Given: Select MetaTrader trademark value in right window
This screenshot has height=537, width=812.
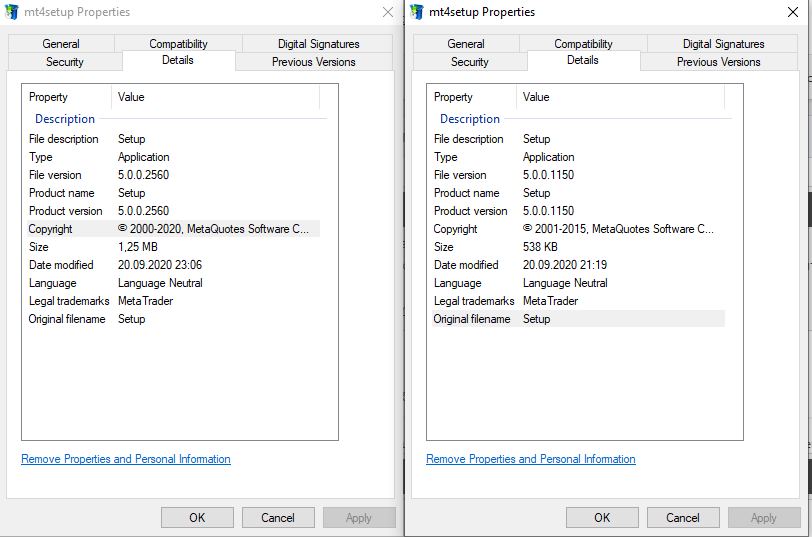Looking at the screenshot, I should (550, 301).
